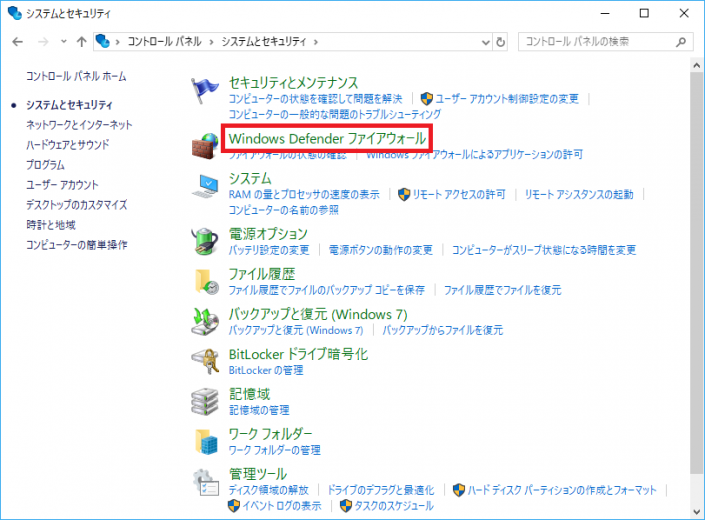Image resolution: width=705 pixels, height=520 pixels.
Task: Open the 電源オプション heading link
Action: 268,234
